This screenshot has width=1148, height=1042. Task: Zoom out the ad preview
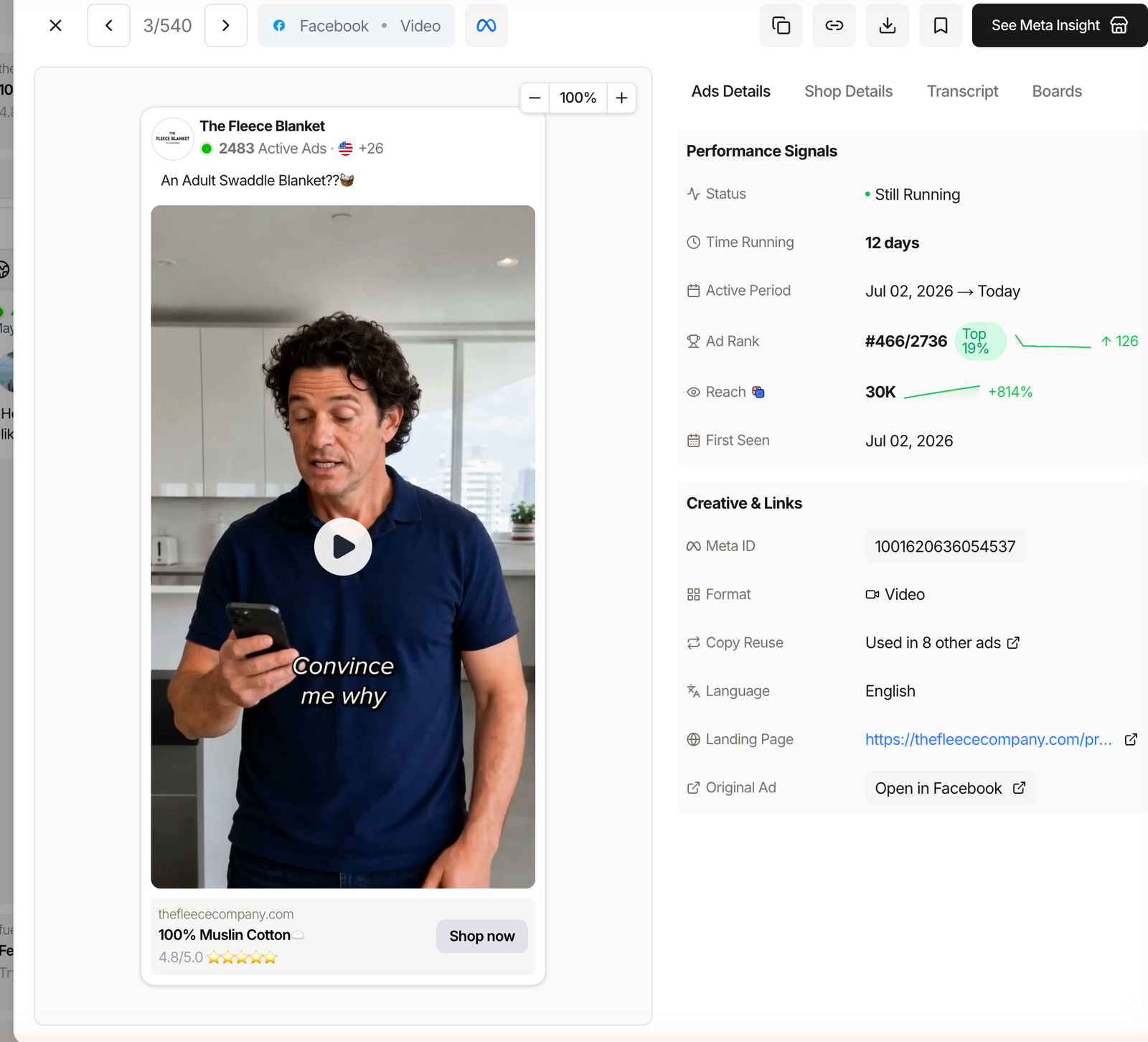coord(535,98)
